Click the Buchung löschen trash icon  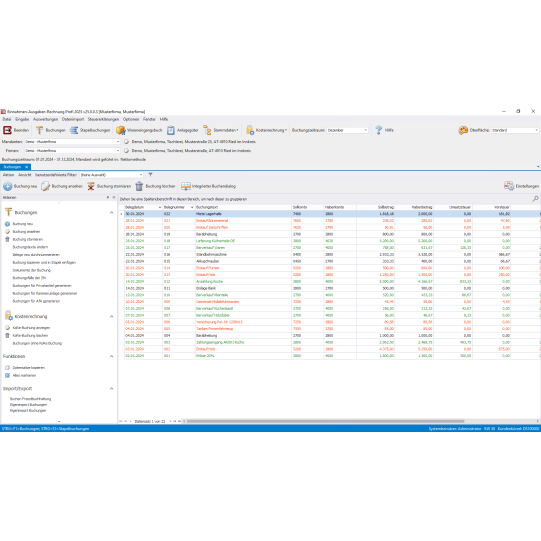coord(139,186)
